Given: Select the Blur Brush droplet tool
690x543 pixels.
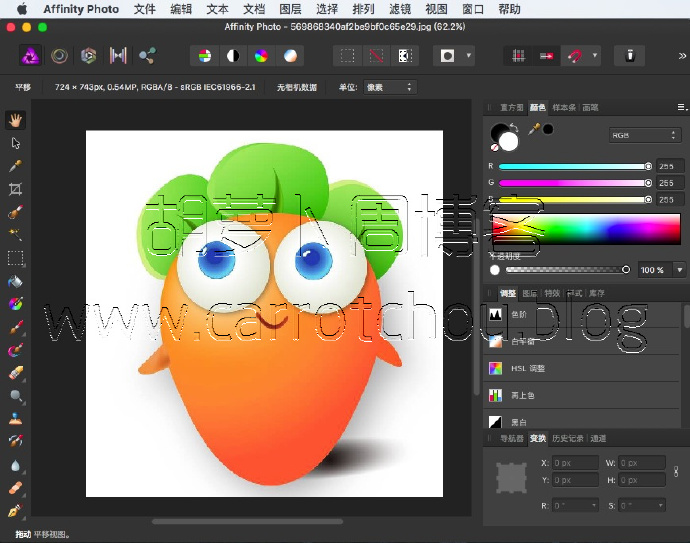Looking at the screenshot, I should (15, 465).
